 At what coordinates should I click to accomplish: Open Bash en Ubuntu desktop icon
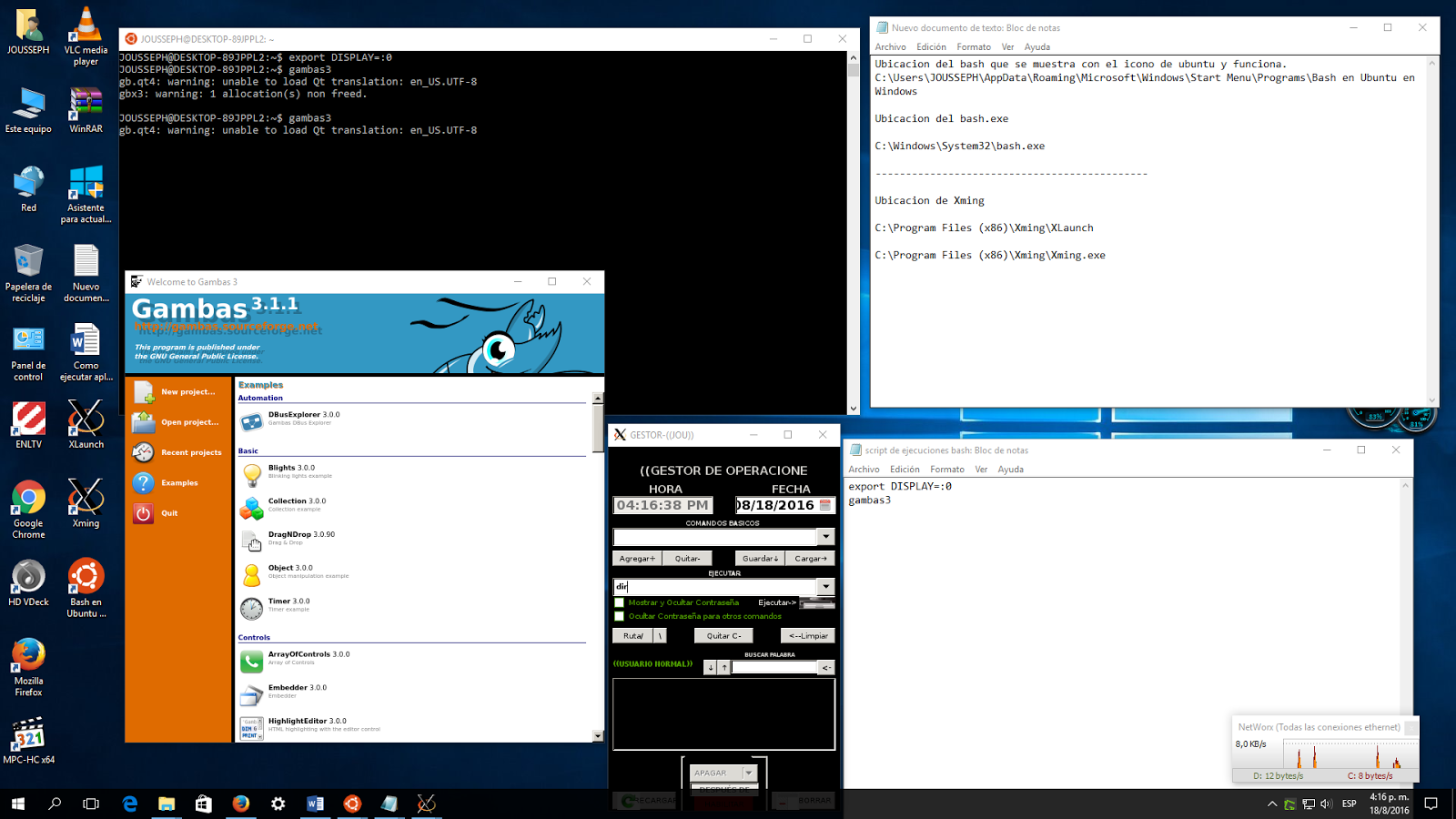(x=86, y=588)
